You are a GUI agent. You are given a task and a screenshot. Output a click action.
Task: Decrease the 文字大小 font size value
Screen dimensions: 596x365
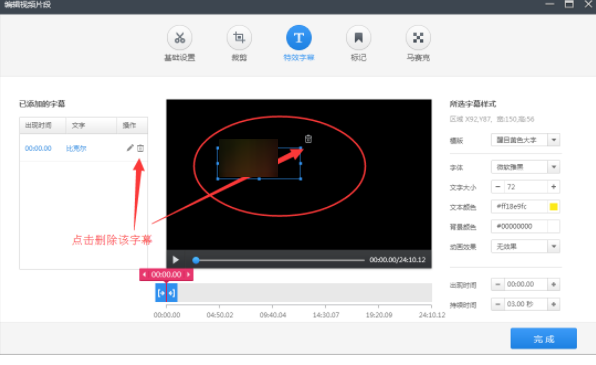pyautogui.click(x=498, y=187)
